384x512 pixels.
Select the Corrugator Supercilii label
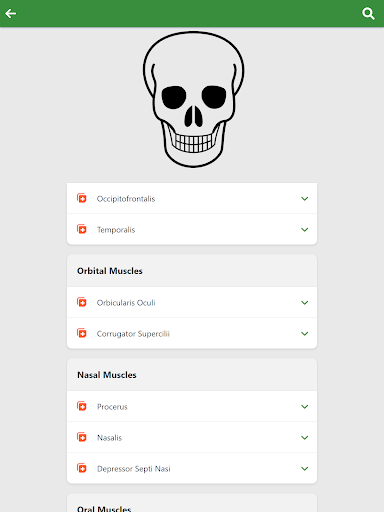pyautogui.click(x=133, y=334)
